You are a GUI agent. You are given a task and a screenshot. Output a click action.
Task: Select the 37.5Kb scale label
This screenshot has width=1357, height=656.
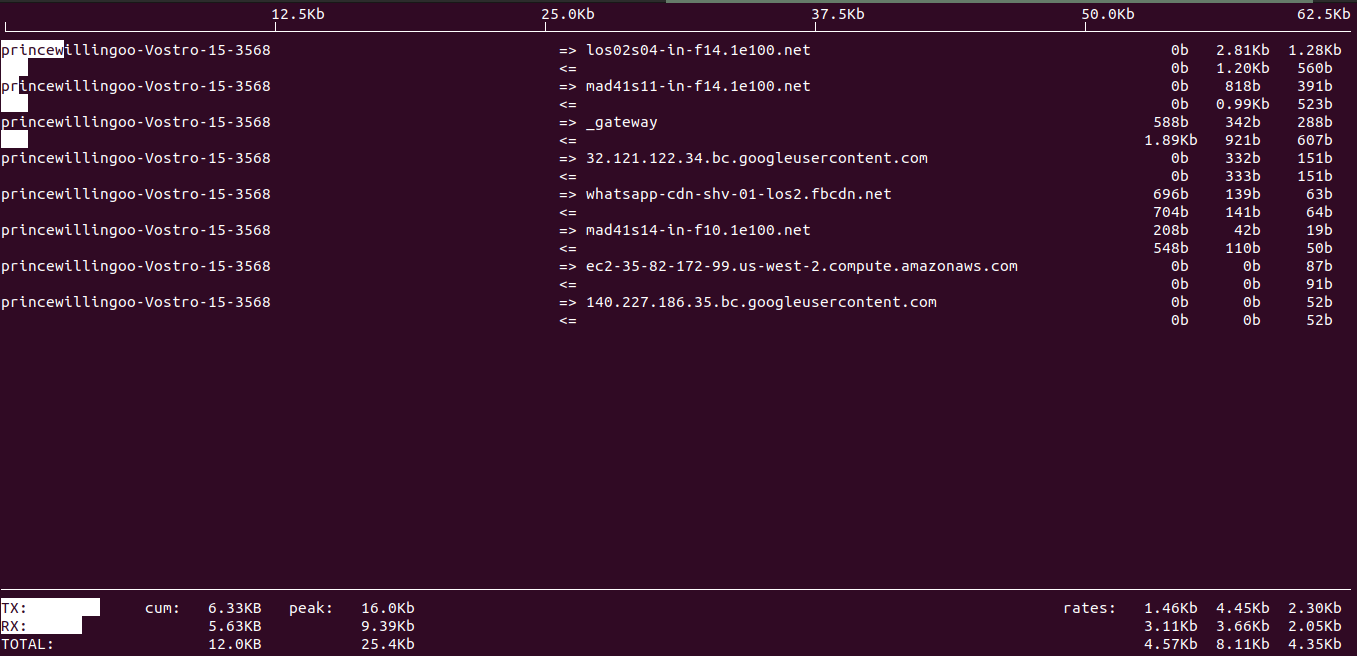(x=838, y=14)
